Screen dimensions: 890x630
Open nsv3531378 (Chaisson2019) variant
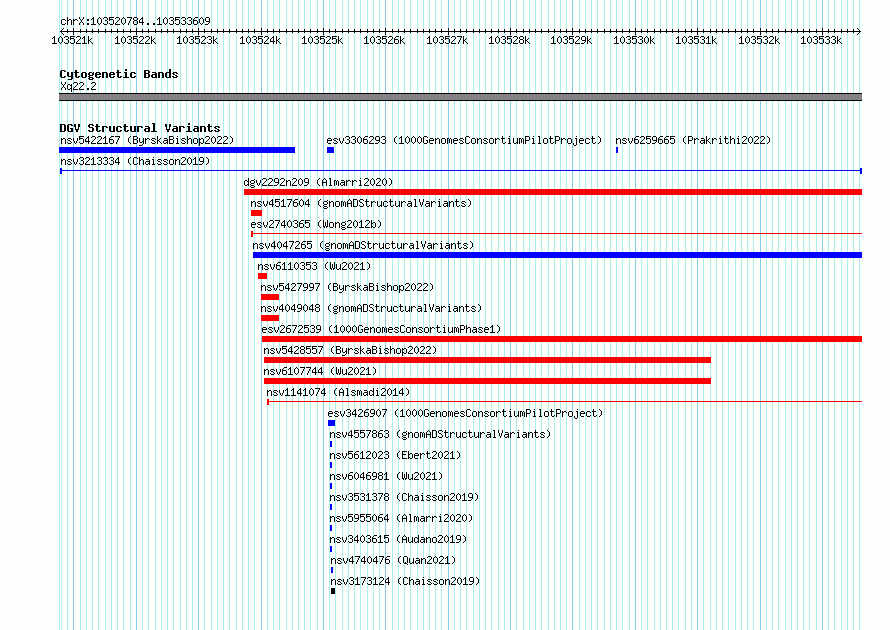[404, 497]
